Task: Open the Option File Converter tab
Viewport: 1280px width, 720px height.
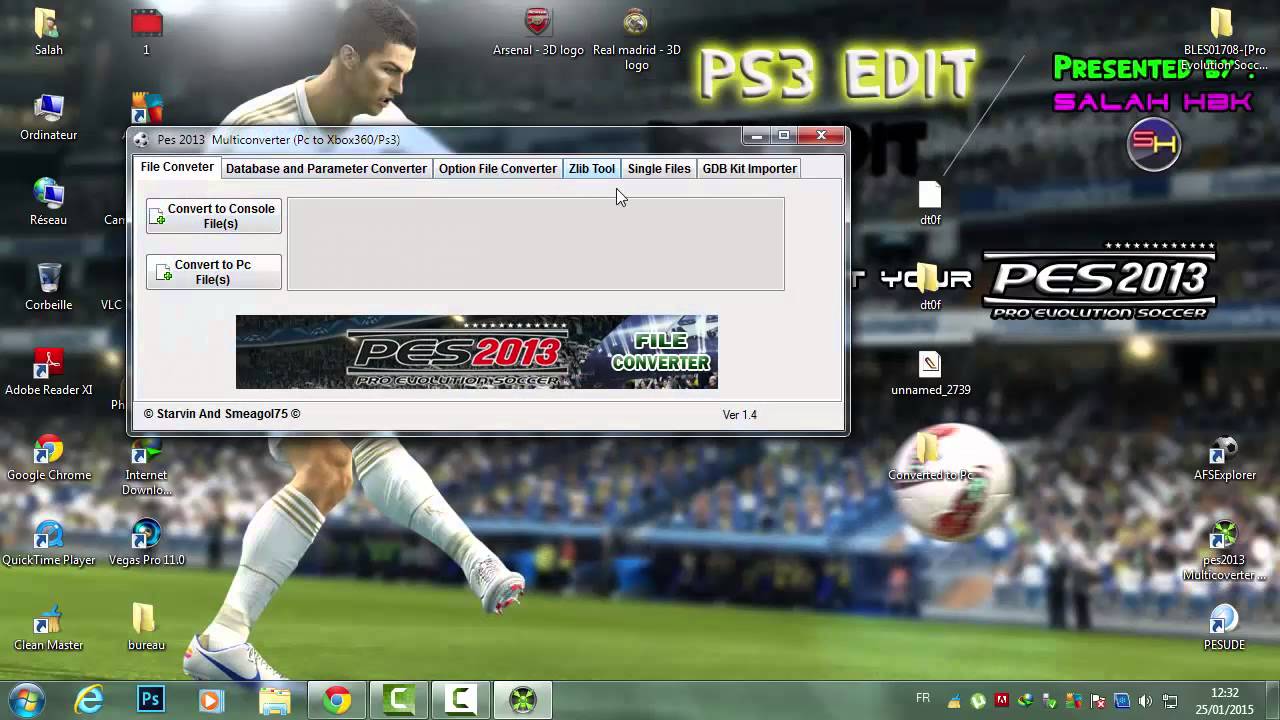Action: pyautogui.click(x=497, y=169)
